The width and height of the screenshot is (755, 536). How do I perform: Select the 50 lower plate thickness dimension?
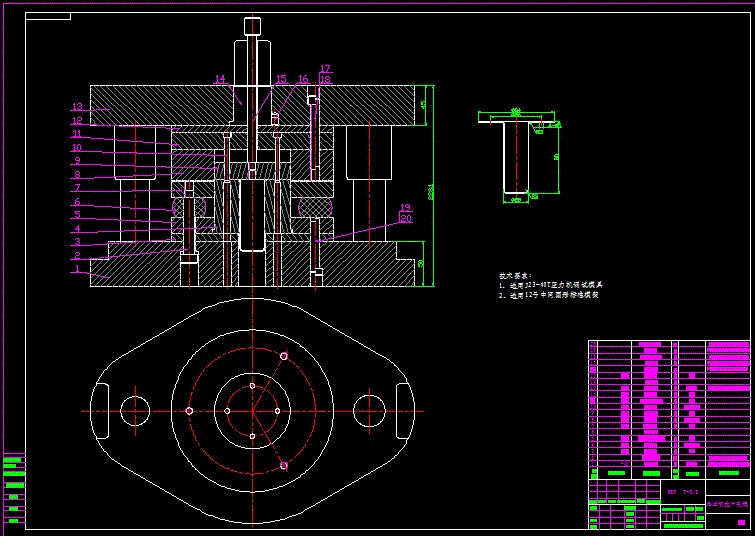420,263
